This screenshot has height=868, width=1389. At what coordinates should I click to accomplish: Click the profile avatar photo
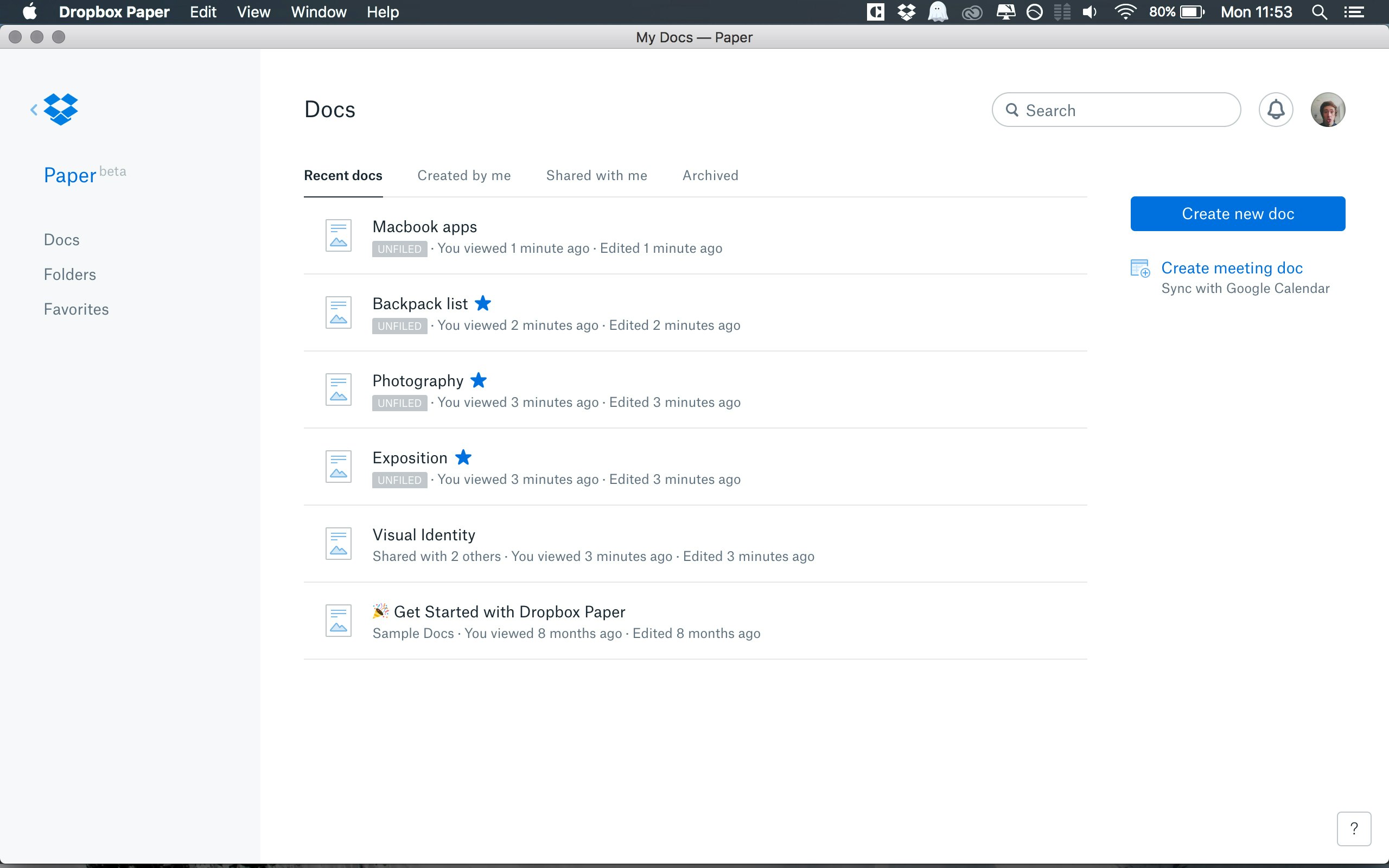tap(1328, 109)
